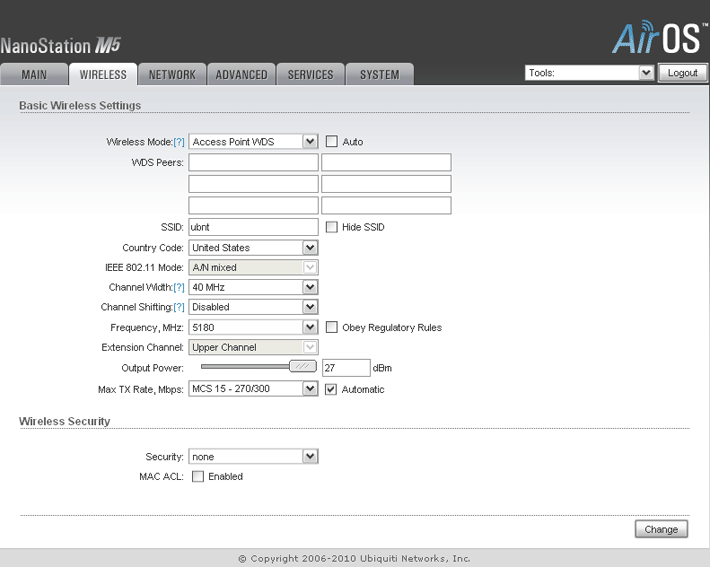Open the Security type dropdown
Screen dimensions: 710x567
pyautogui.click(x=253, y=457)
